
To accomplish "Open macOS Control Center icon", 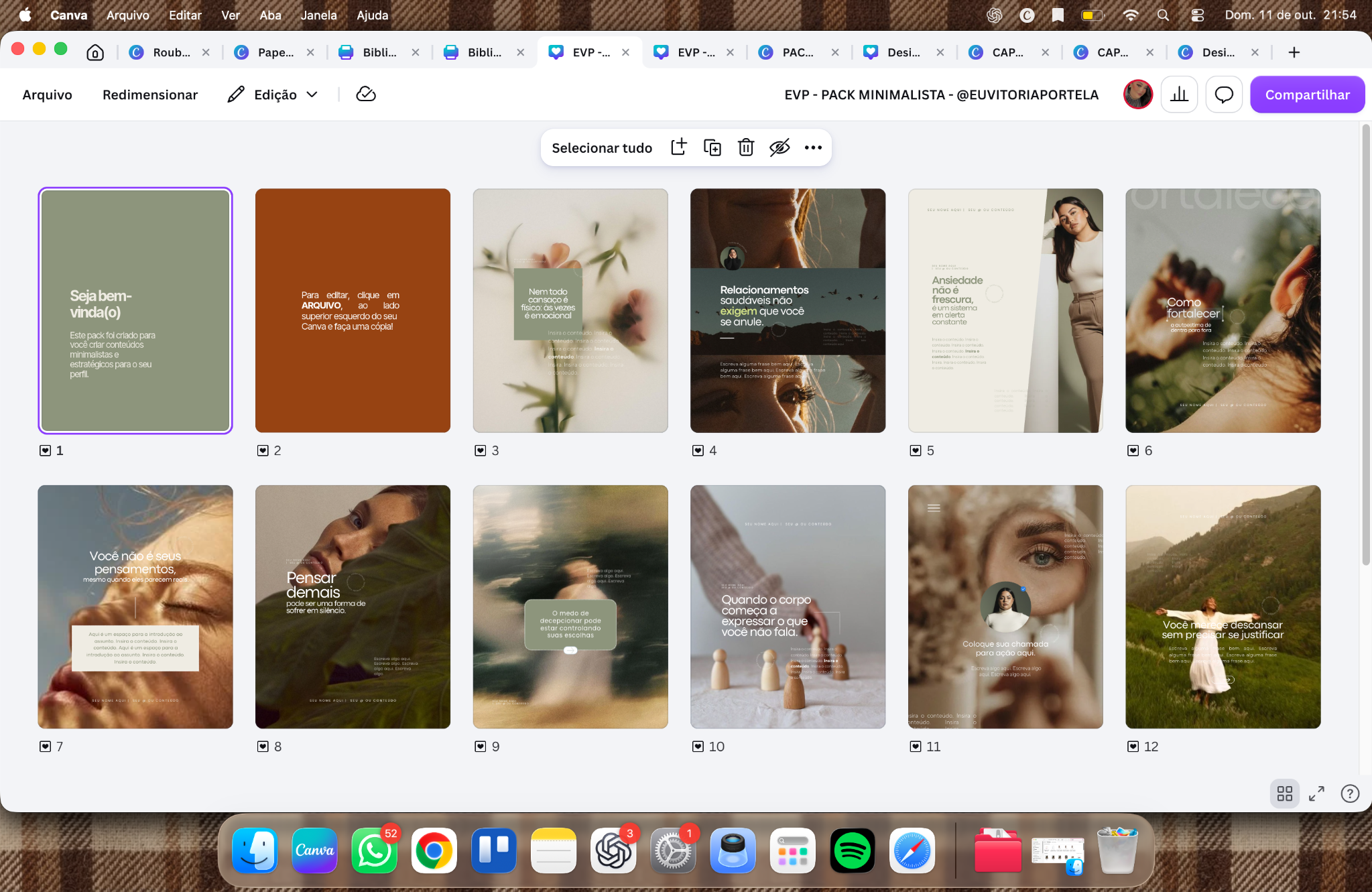I will pyautogui.click(x=1198, y=15).
